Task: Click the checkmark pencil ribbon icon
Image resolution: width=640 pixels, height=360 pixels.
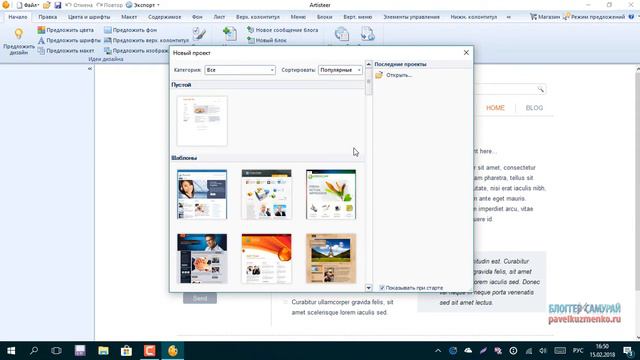Action: [199, 34]
